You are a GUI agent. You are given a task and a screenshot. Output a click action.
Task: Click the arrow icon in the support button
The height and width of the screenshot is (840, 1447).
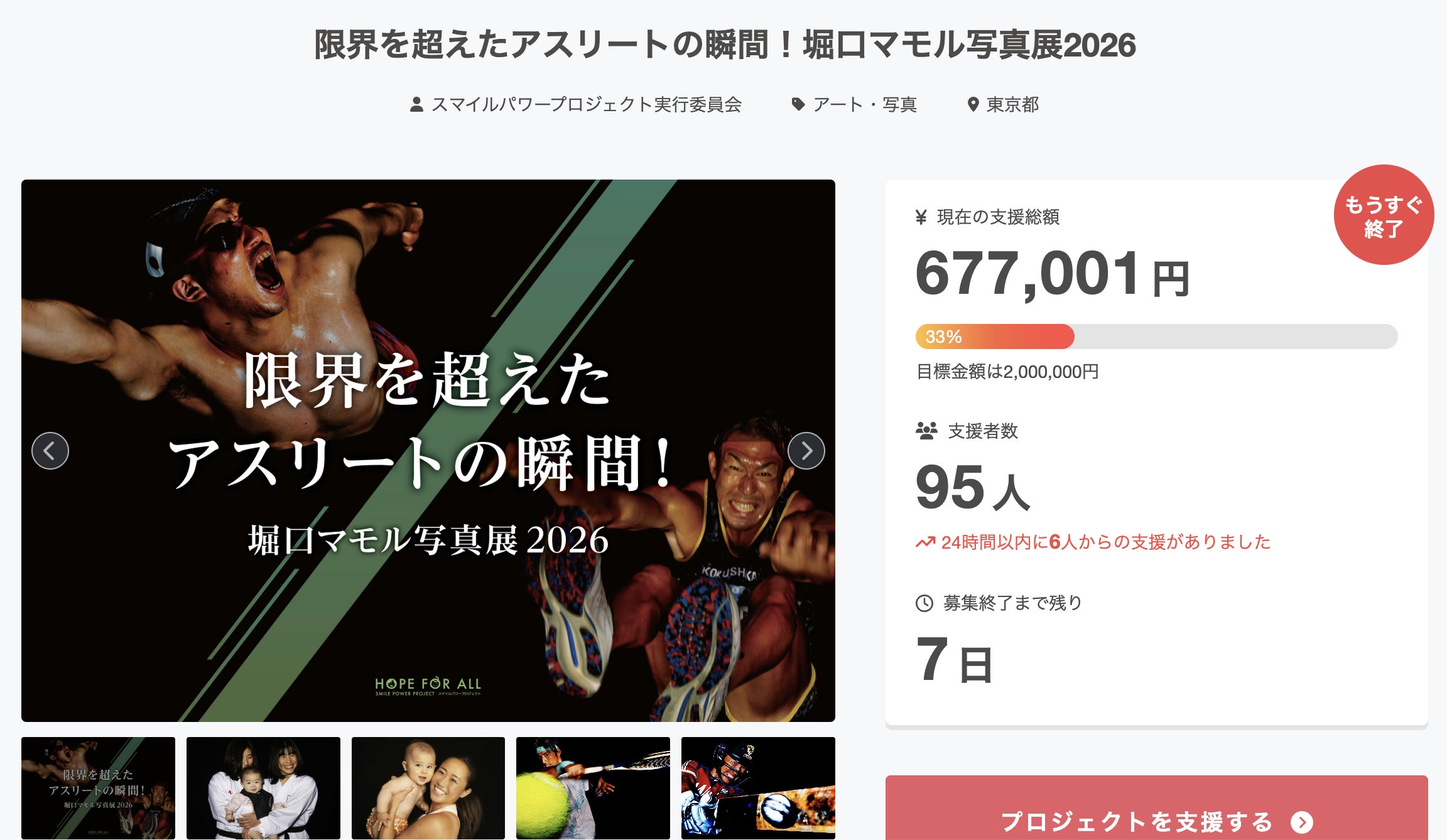(1302, 822)
